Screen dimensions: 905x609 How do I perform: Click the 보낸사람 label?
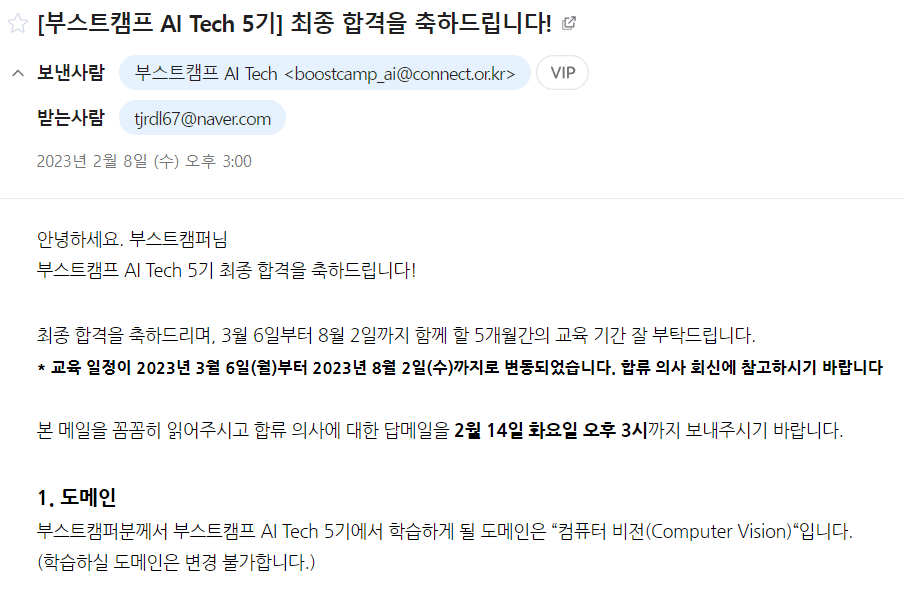click(x=71, y=73)
